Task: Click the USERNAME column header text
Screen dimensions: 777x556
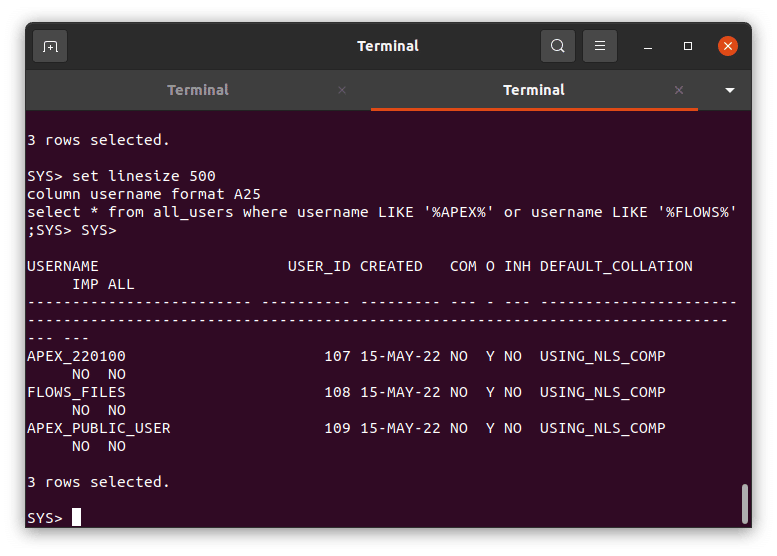Action: [63, 266]
